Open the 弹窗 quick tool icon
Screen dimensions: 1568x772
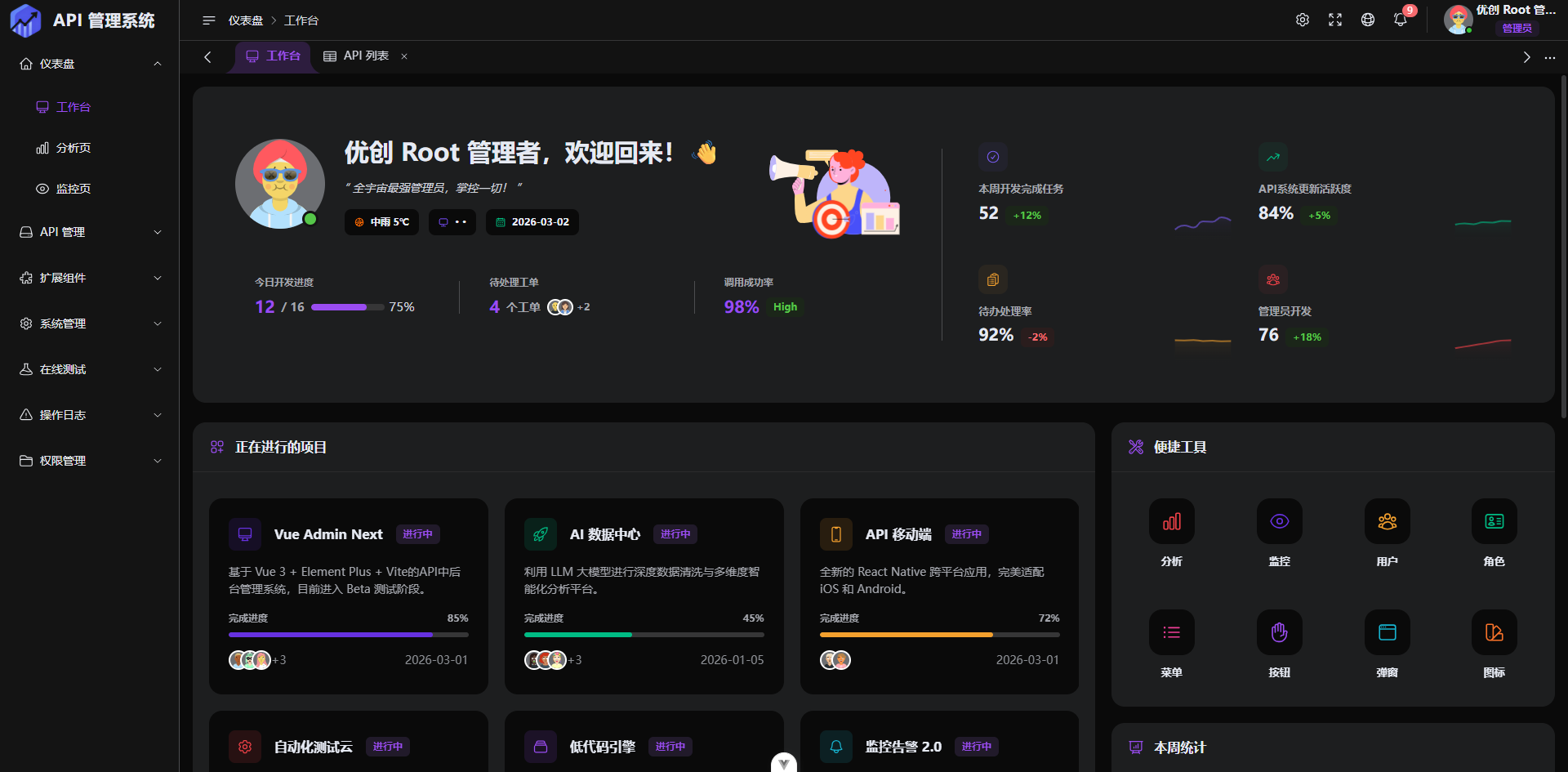click(x=1387, y=632)
